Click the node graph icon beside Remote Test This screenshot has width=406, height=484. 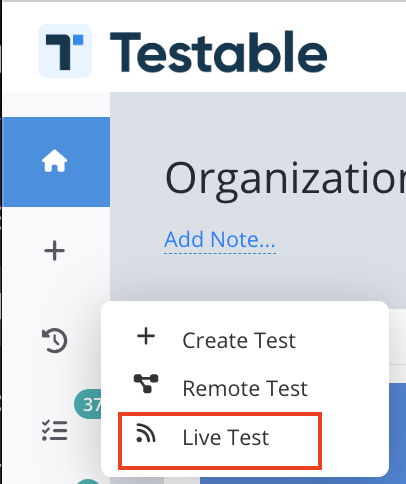pyautogui.click(x=146, y=384)
